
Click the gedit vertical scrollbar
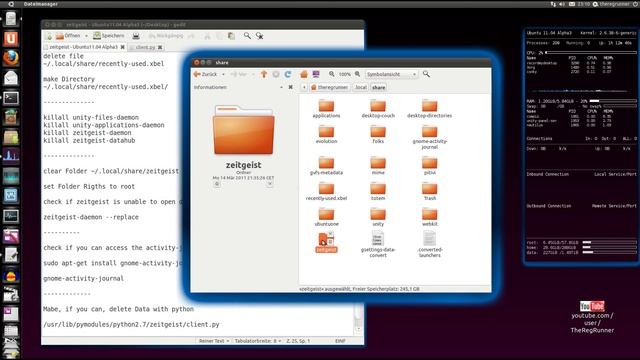358,318
